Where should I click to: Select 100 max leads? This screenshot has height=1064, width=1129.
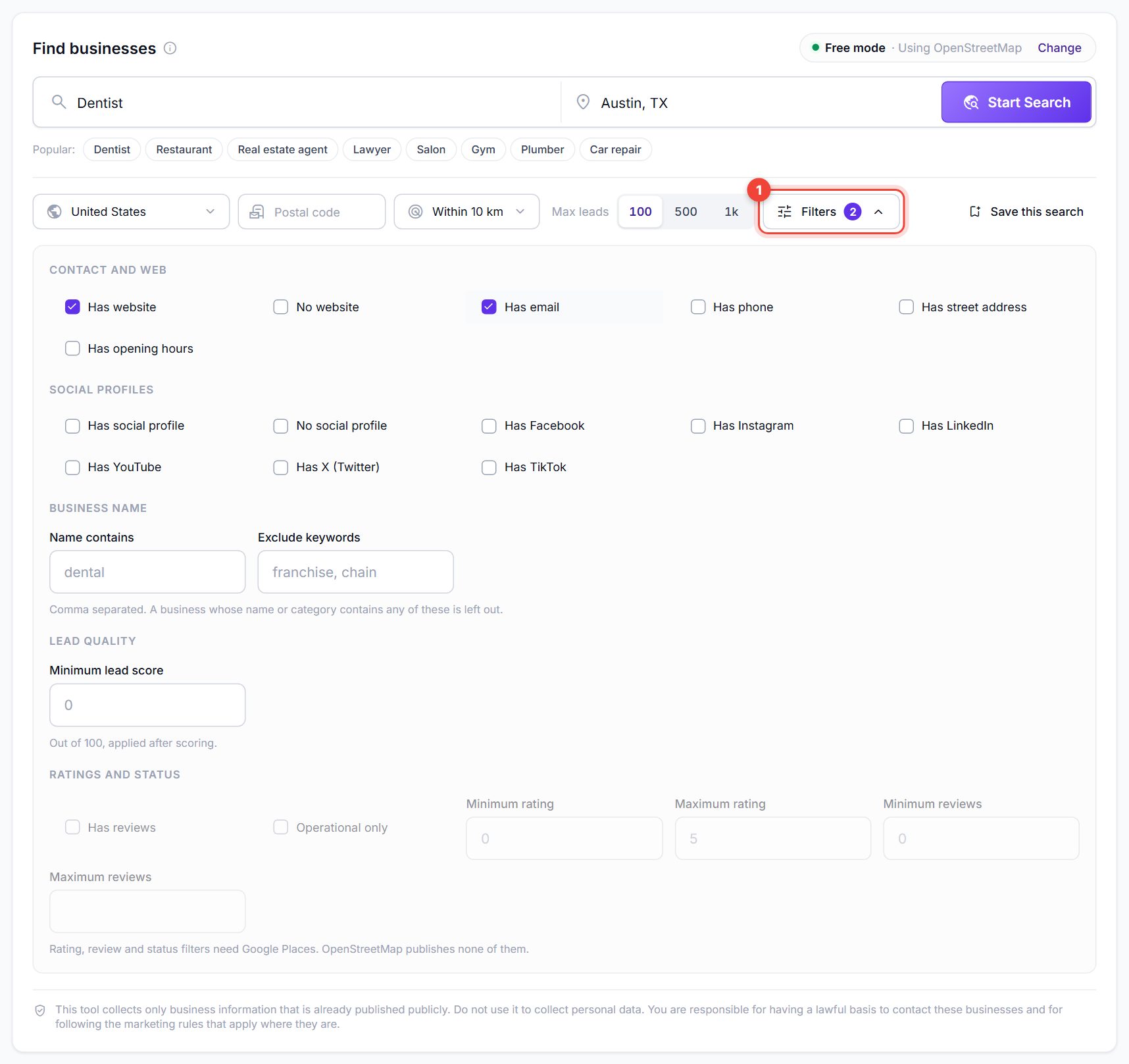click(x=640, y=212)
